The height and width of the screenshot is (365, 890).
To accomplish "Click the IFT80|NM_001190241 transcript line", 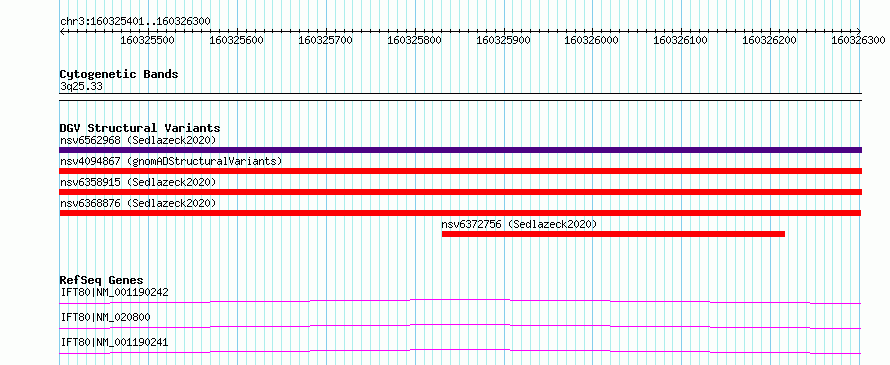I will pyautogui.click(x=460, y=351).
